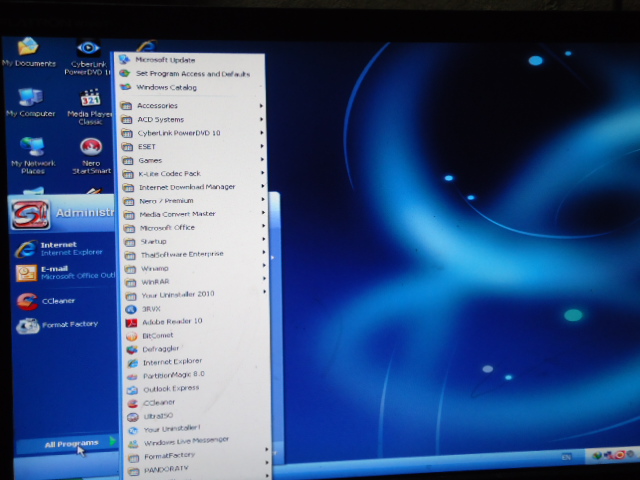Expand Media Convert Master folder
This screenshot has width=640, height=480.
pos(195,214)
